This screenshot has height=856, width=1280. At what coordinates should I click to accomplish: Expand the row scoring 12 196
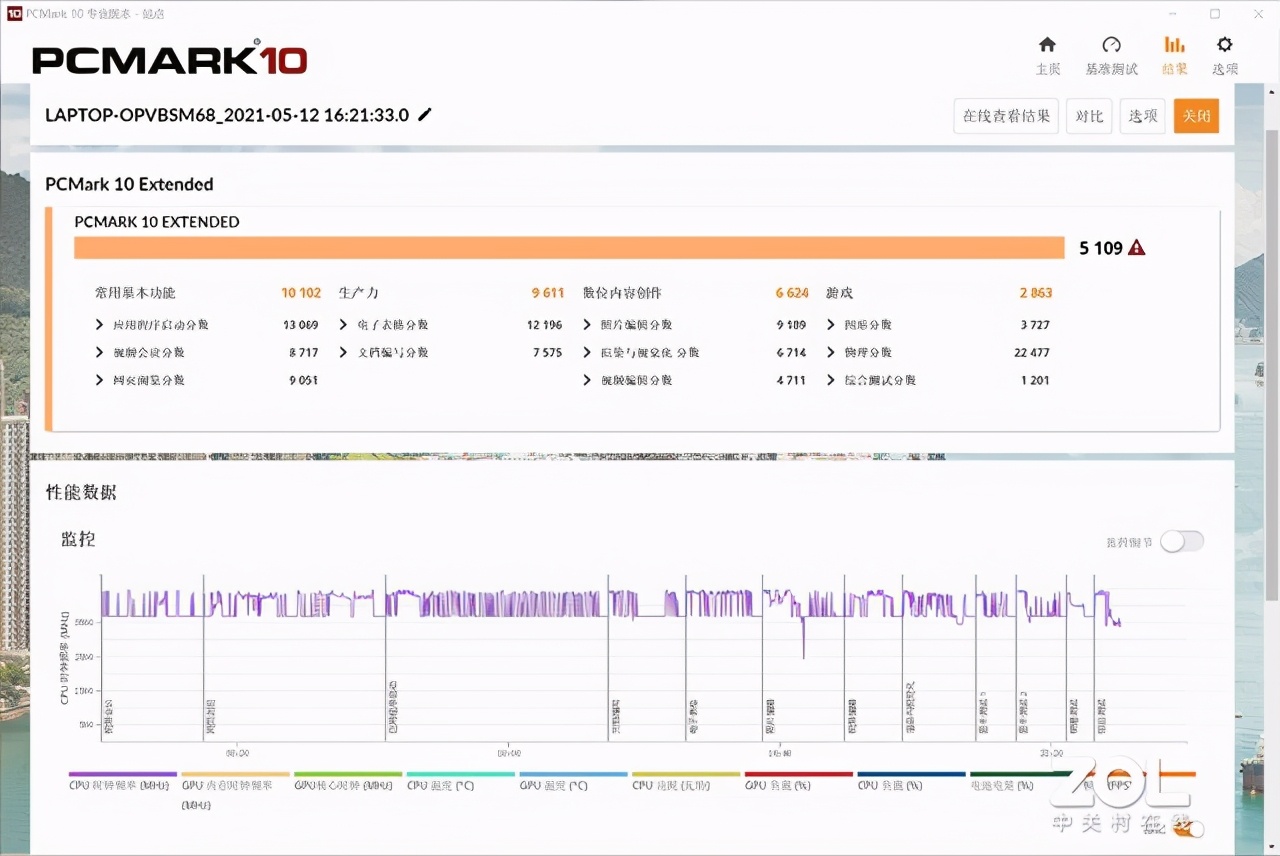(343, 325)
